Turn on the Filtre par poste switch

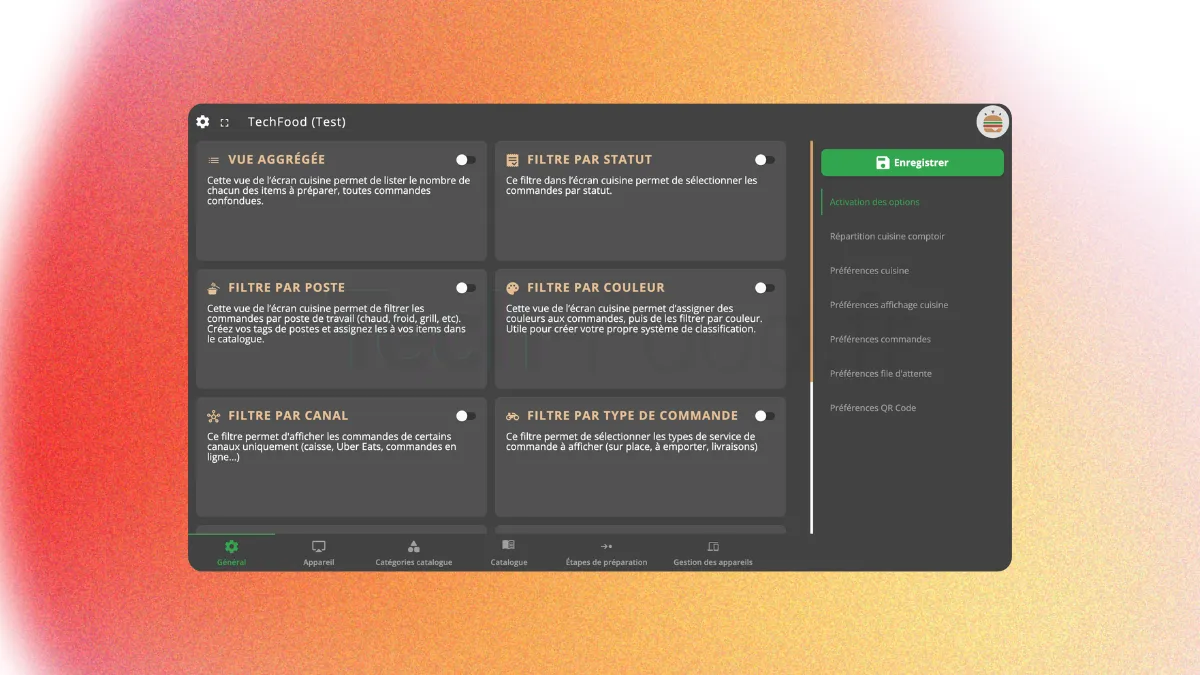click(x=465, y=288)
